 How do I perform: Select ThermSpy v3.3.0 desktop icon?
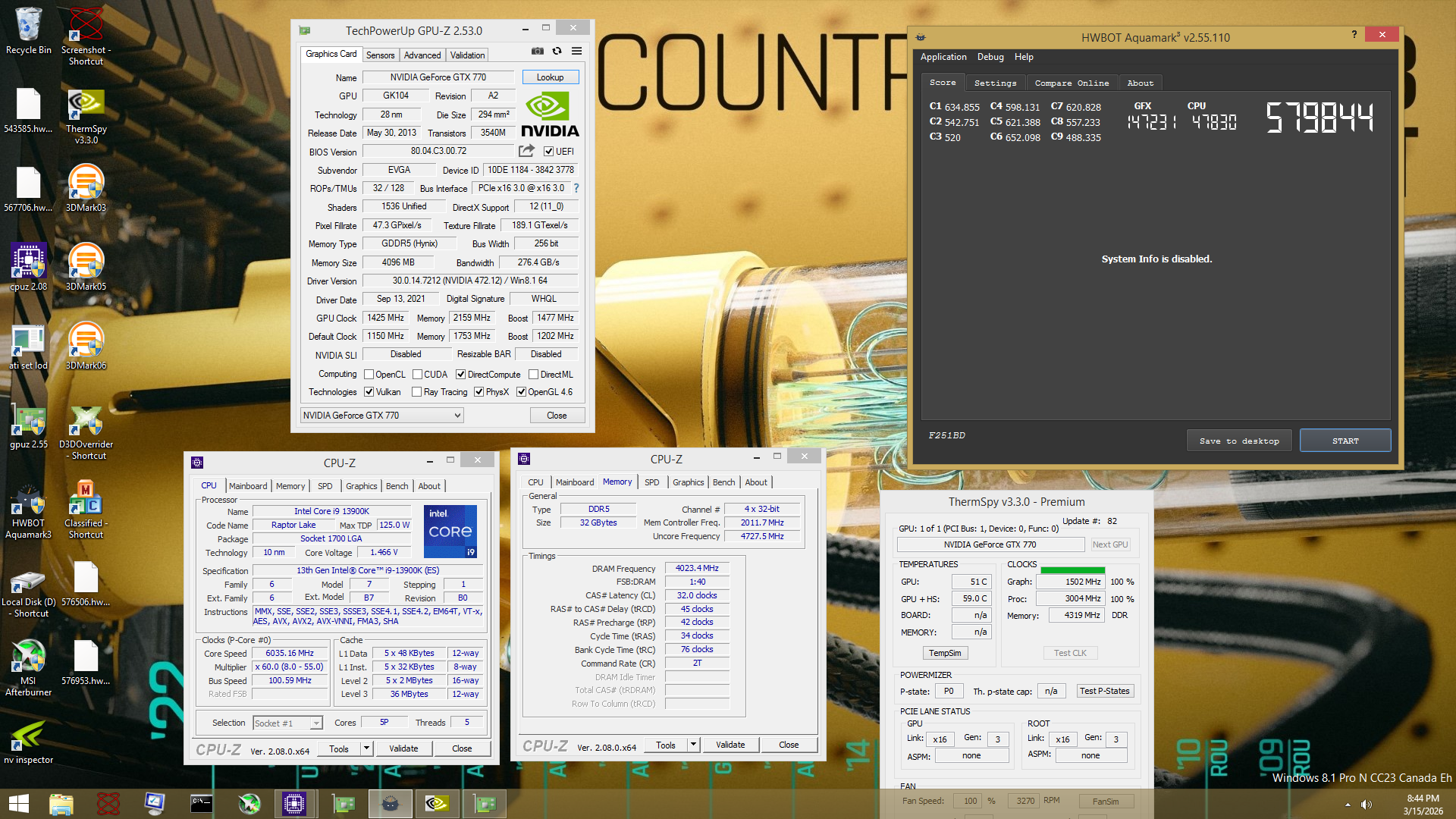click(86, 116)
